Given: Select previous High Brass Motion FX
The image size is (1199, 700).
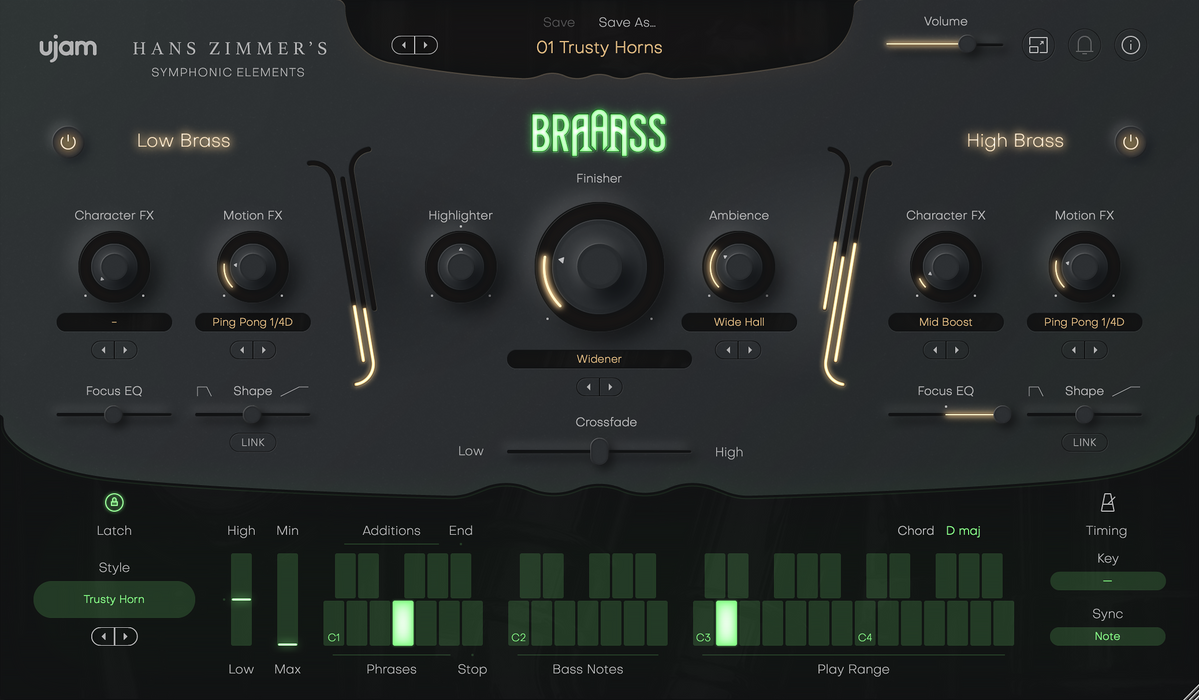Looking at the screenshot, I should click(1074, 350).
